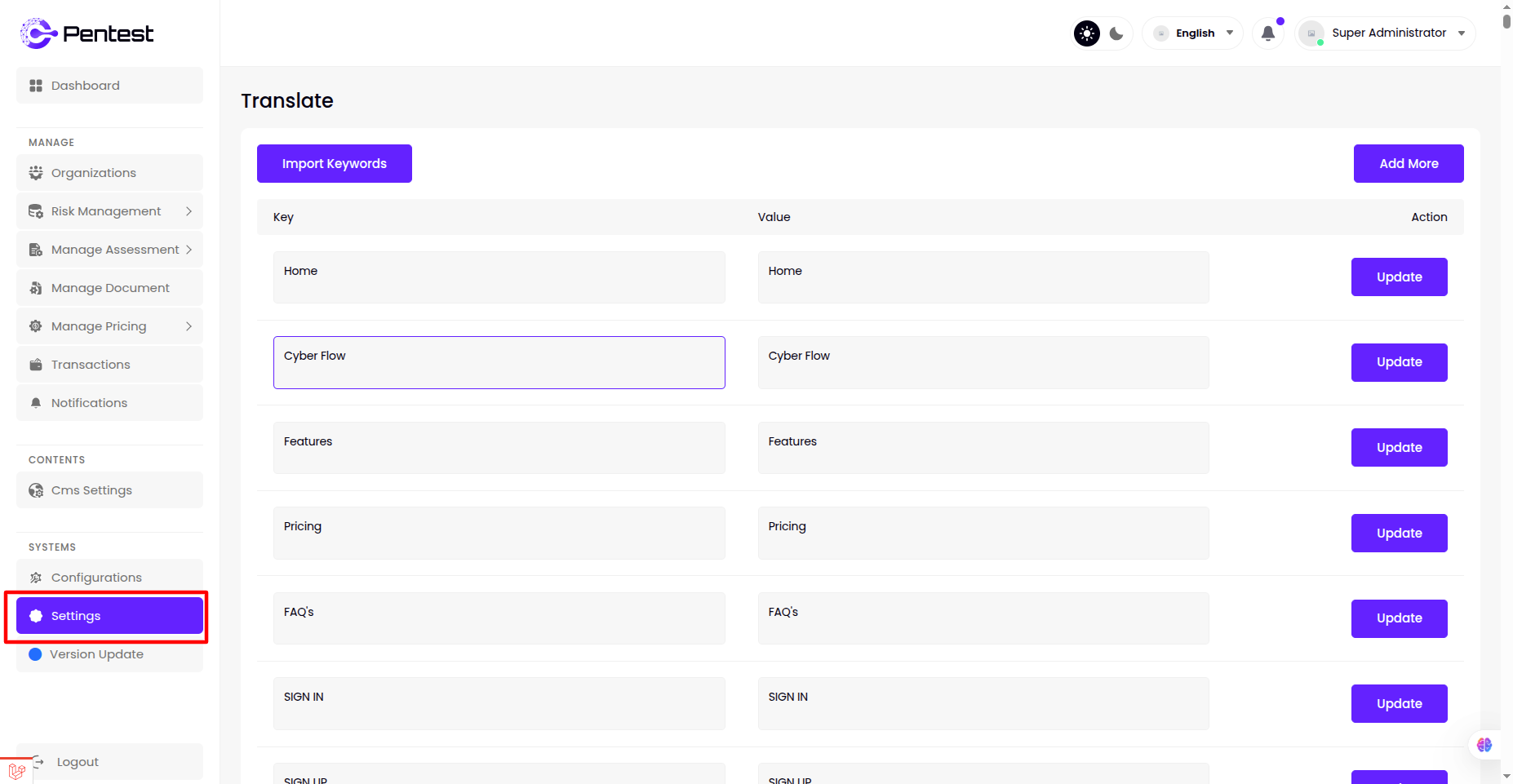Open Manage Document in sidebar
This screenshot has width=1513, height=784.
coord(110,288)
